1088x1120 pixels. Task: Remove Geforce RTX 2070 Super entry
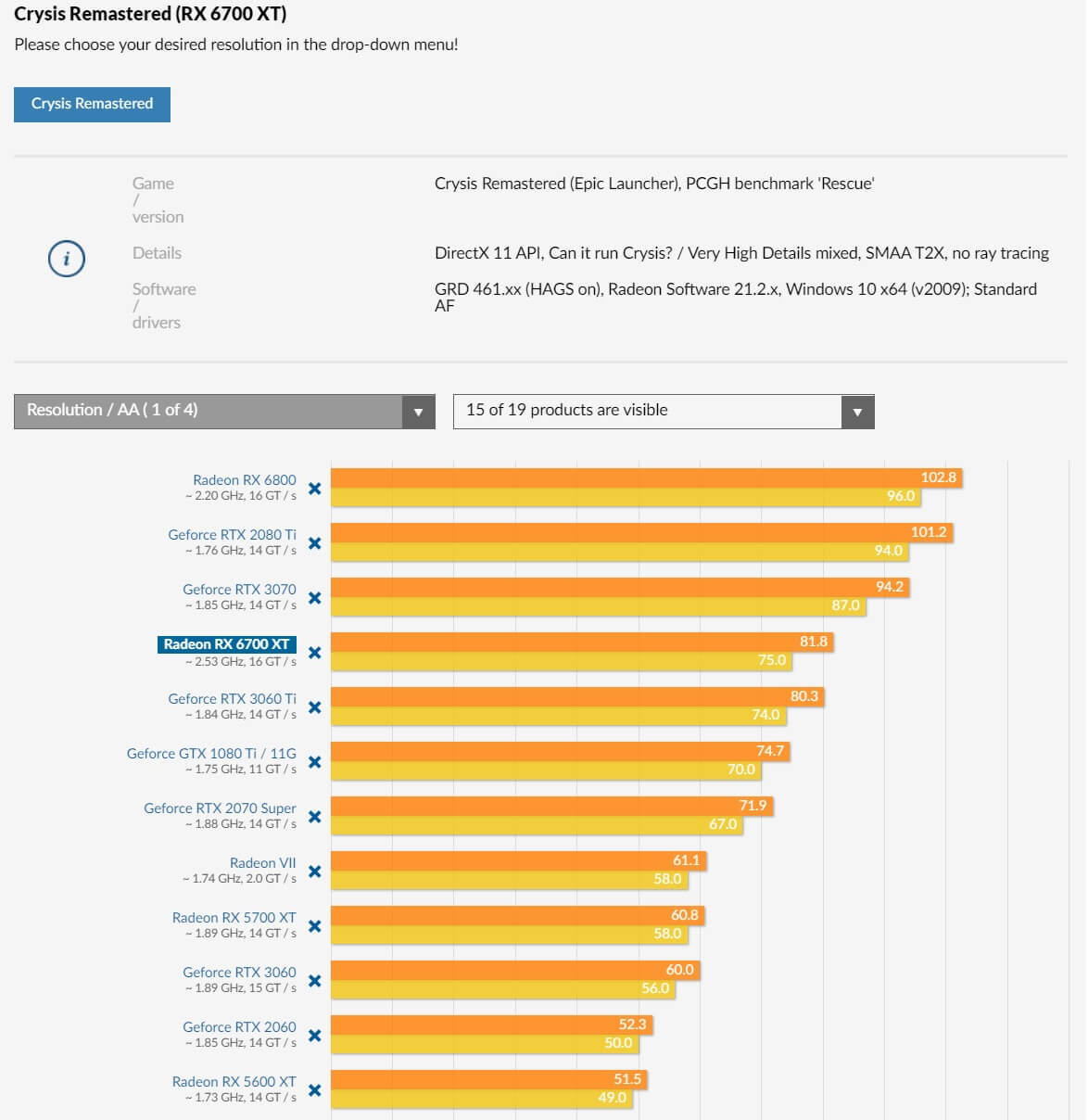click(x=314, y=817)
